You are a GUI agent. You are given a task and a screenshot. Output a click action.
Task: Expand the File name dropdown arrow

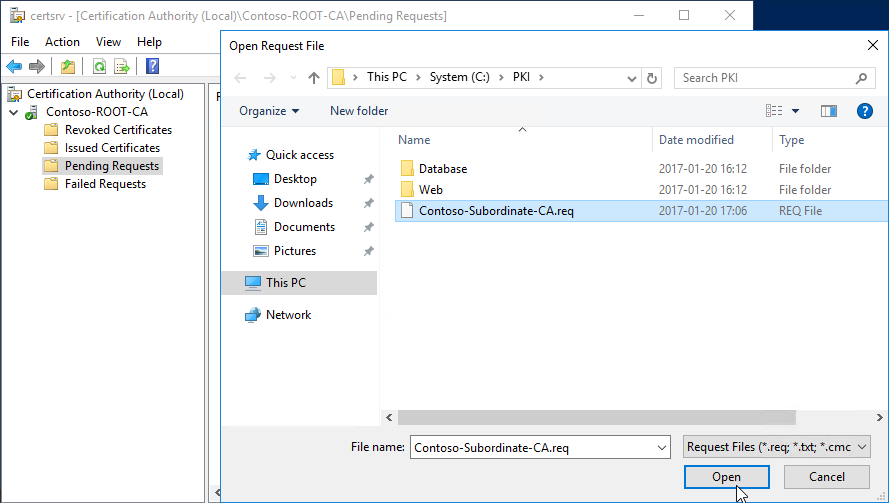(662, 448)
